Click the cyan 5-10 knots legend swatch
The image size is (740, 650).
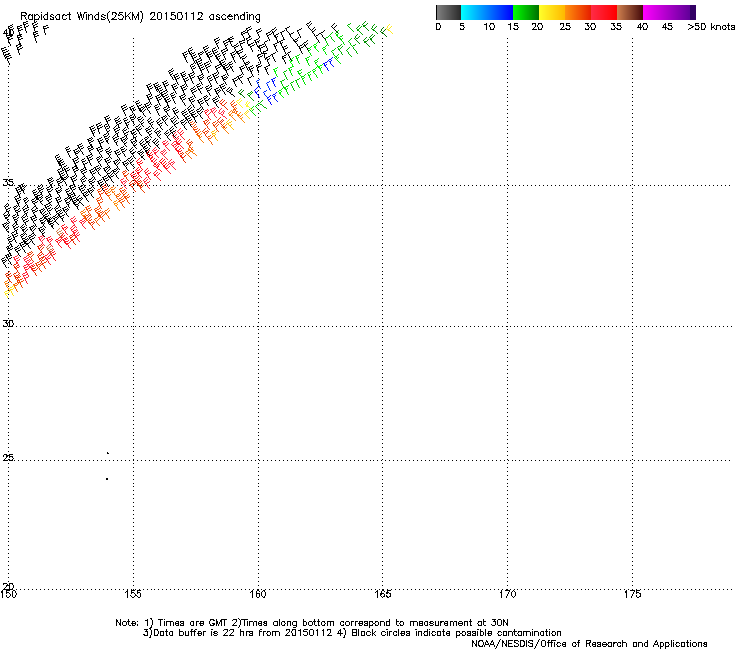pos(474,12)
